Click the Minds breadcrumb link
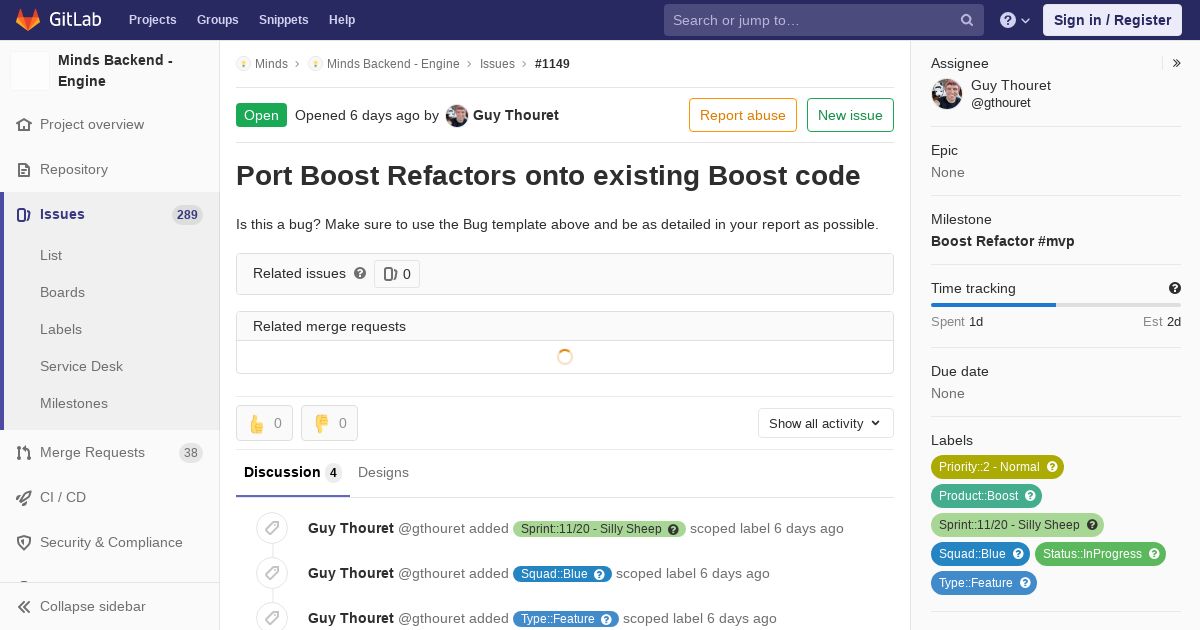The image size is (1200, 630). pos(271,64)
